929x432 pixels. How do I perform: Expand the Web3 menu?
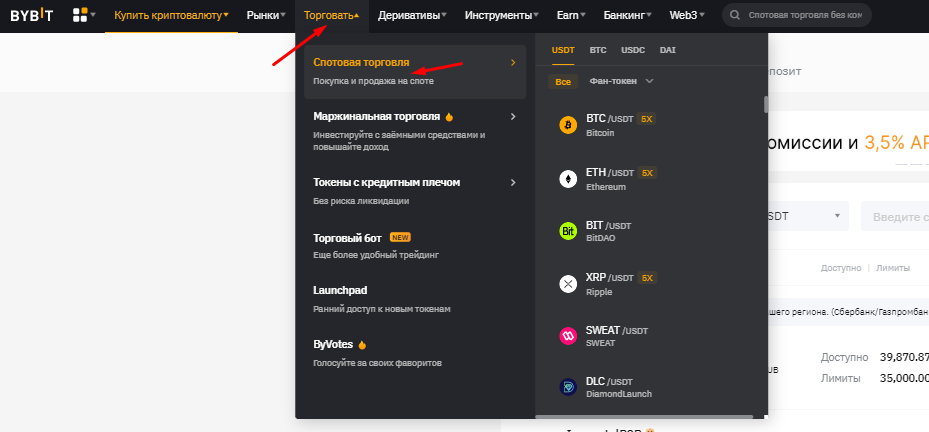click(687, 15)
